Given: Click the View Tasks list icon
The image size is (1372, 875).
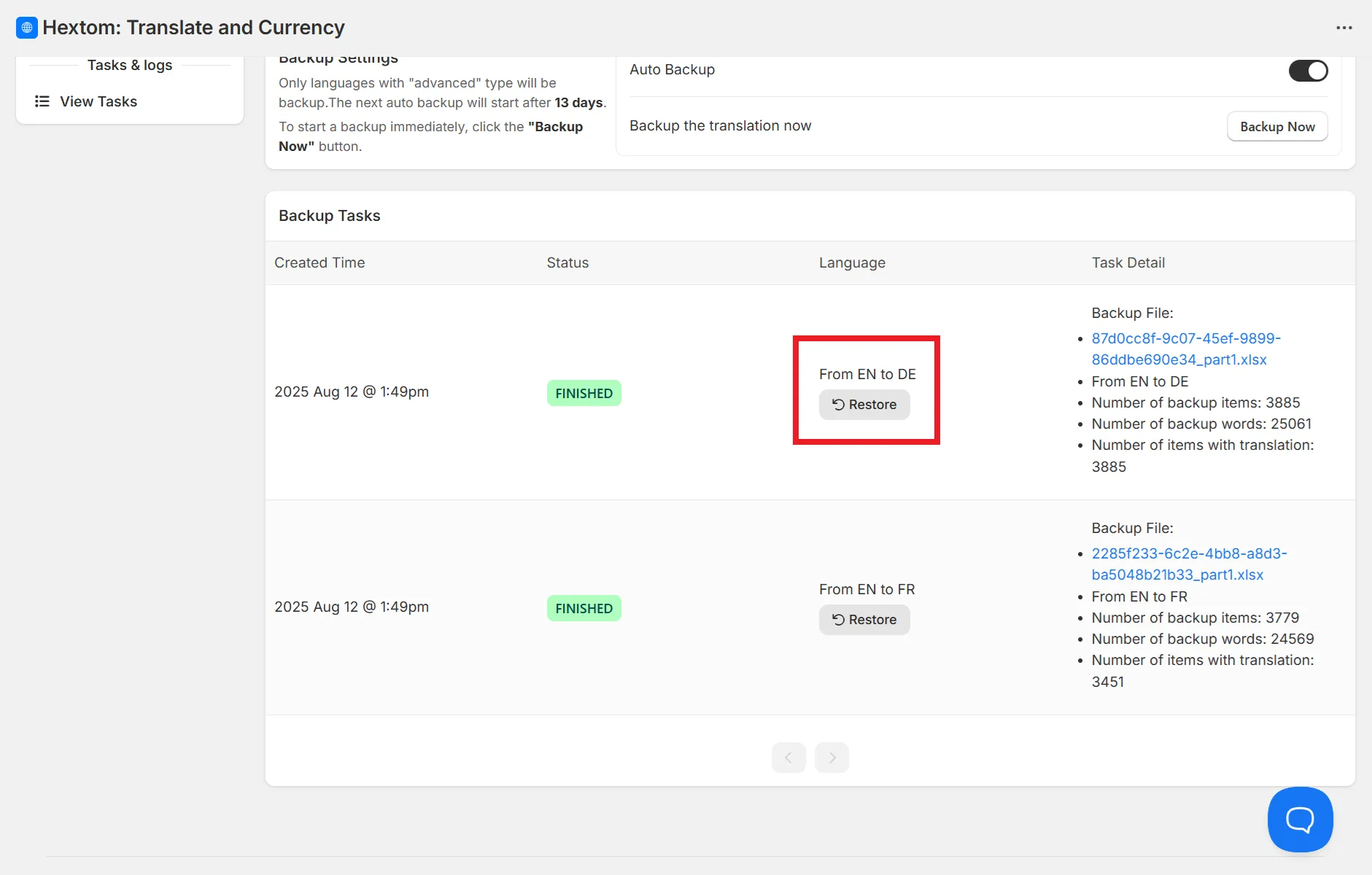Looking at the screenshot, I should pyautogui.click(x=42, y=101).
